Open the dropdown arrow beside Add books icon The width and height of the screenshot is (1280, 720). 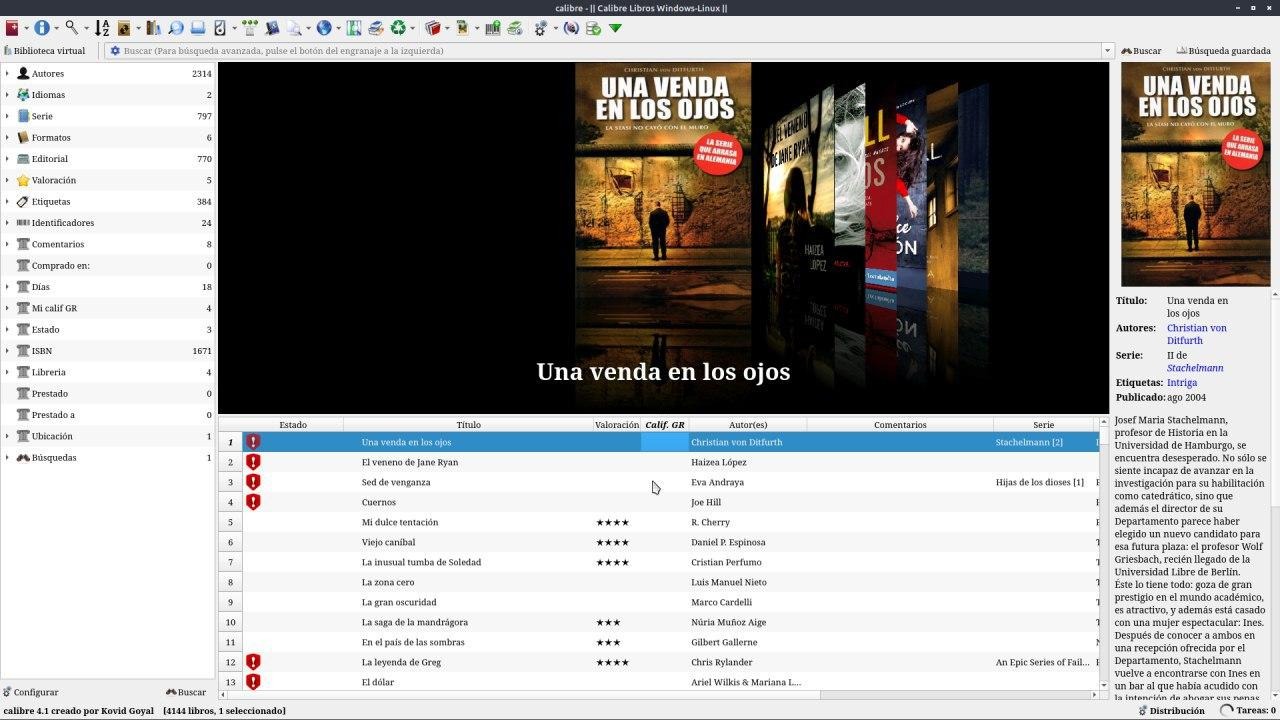tap(26, 29)
